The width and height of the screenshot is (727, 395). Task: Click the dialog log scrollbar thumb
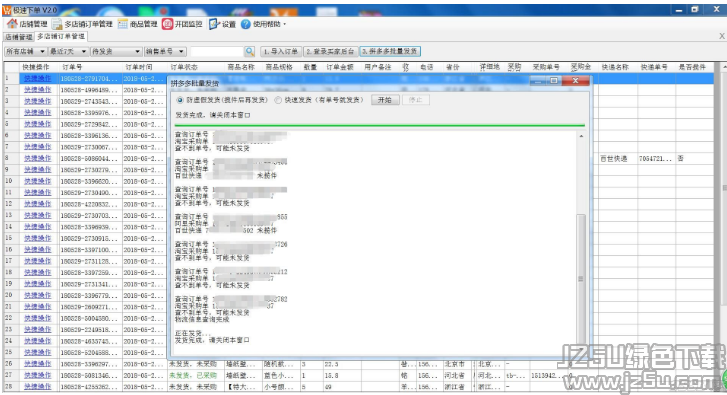click(580, 278)
